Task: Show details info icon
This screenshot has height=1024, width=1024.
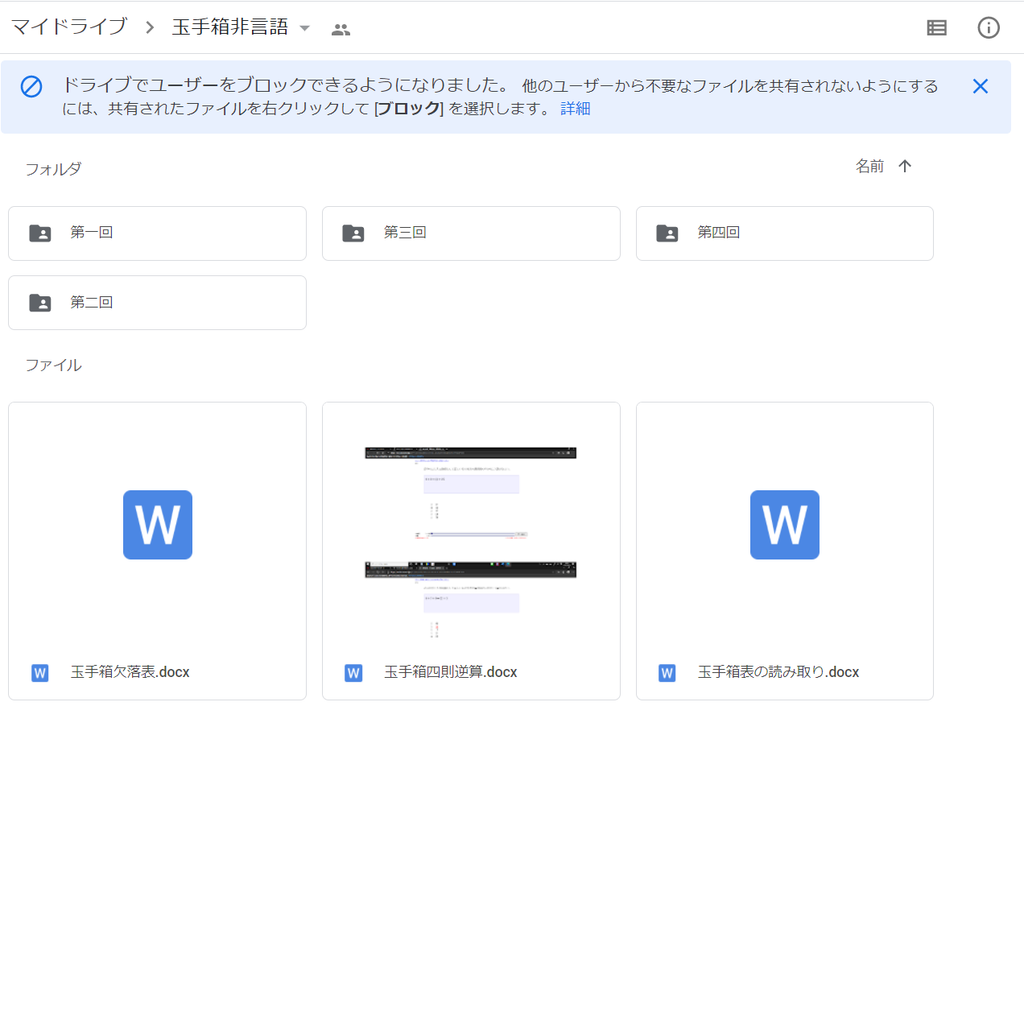Action: 988,27
